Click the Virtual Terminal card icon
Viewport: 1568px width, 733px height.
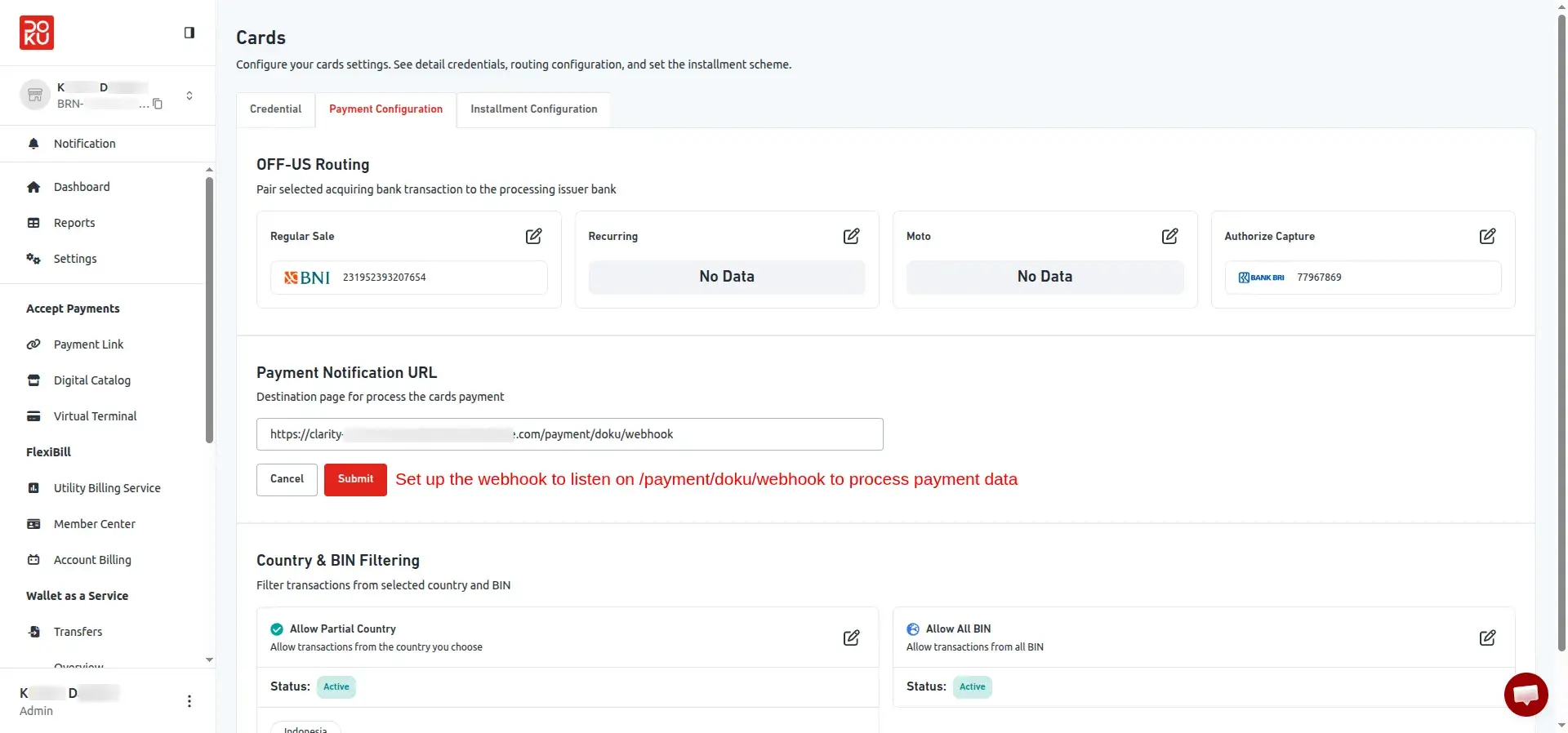(33, 416)
